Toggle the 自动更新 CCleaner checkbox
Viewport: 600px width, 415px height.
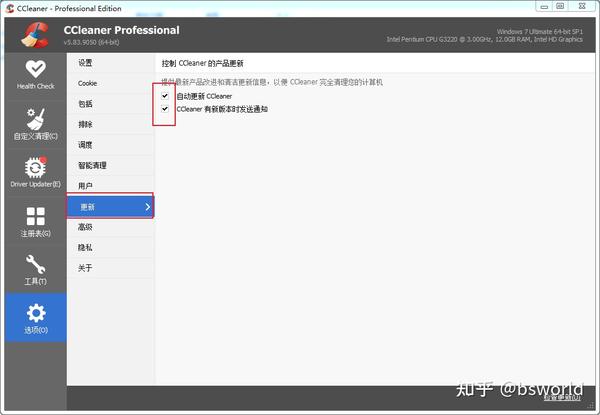click(165, 96)
